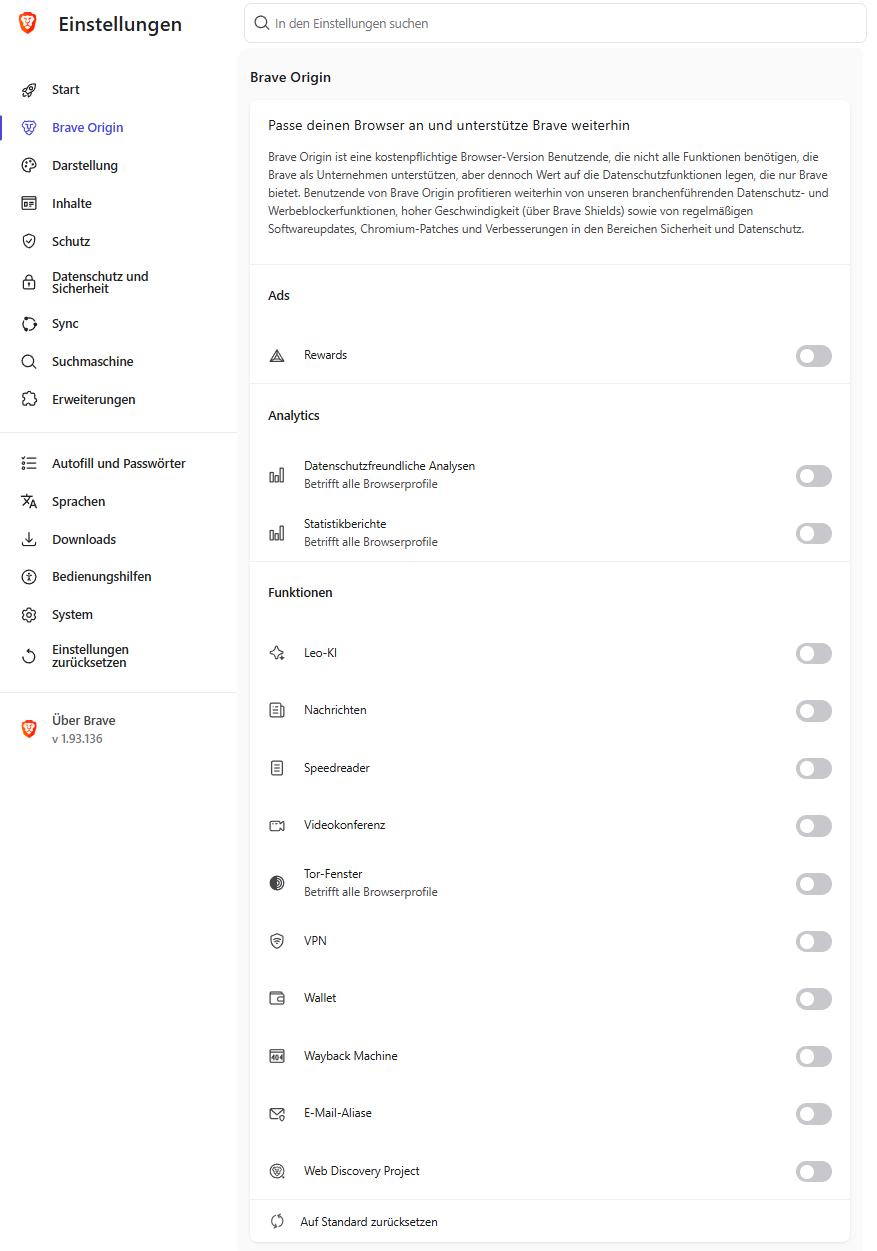Turn on the Tor-Fenster switch
877x1251 pixels.
coord(814,884)
